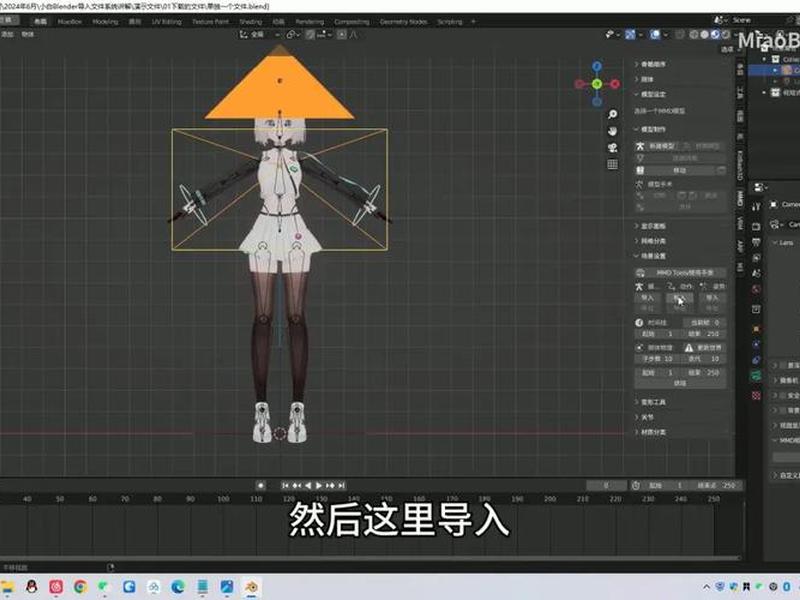Open File Explorer from the taskbar
This screenshot has height=600, width=800.
(x=7, y=587)
